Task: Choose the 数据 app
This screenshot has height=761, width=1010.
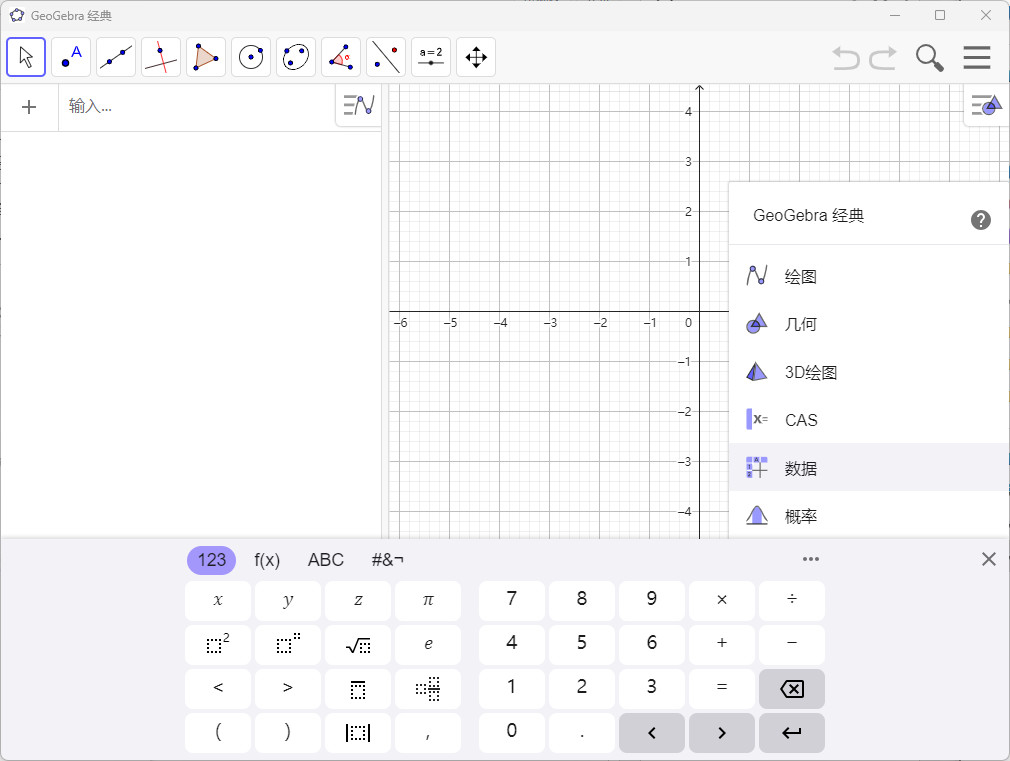Action: point(869,468)
